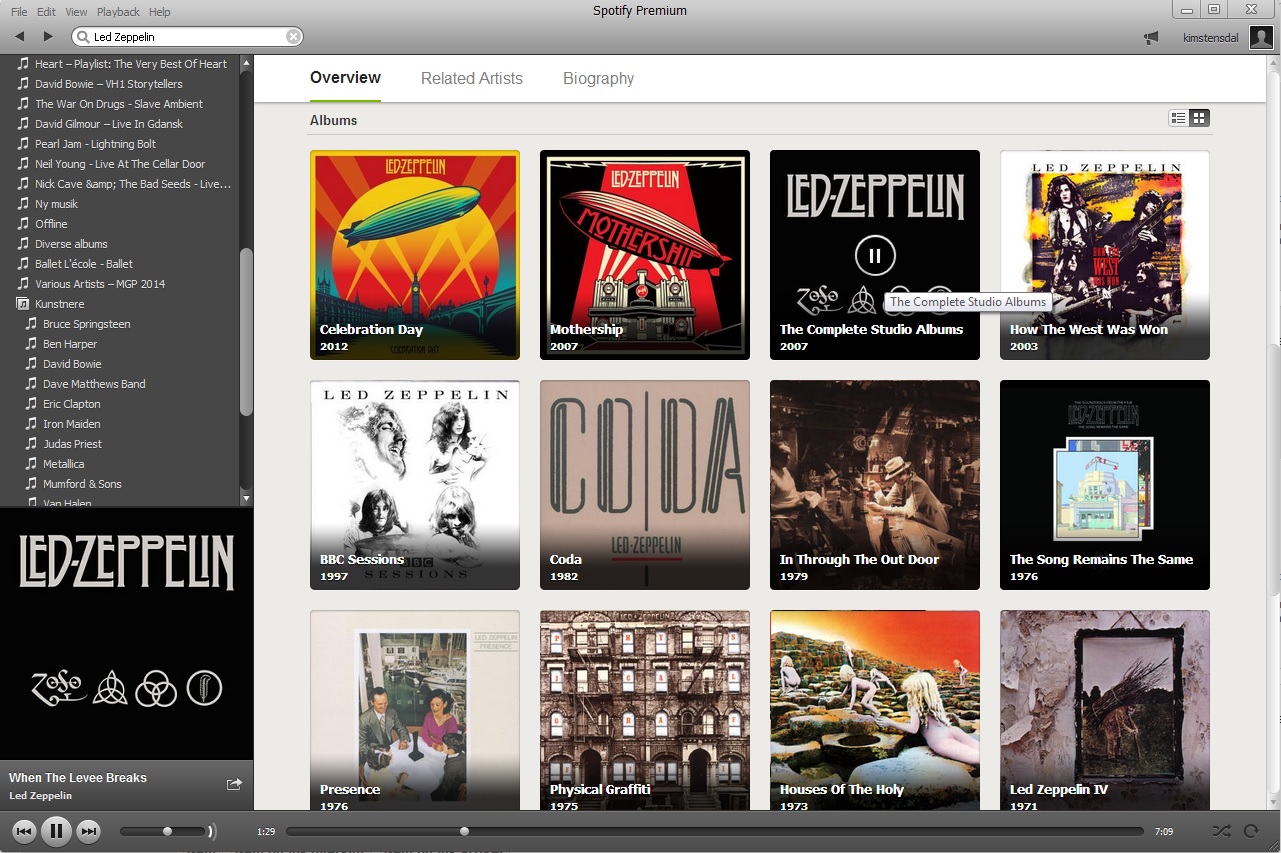The image size is (1281, 853).
Task: Clear the Led Zeppelin search field
Action: pos(293,37)
